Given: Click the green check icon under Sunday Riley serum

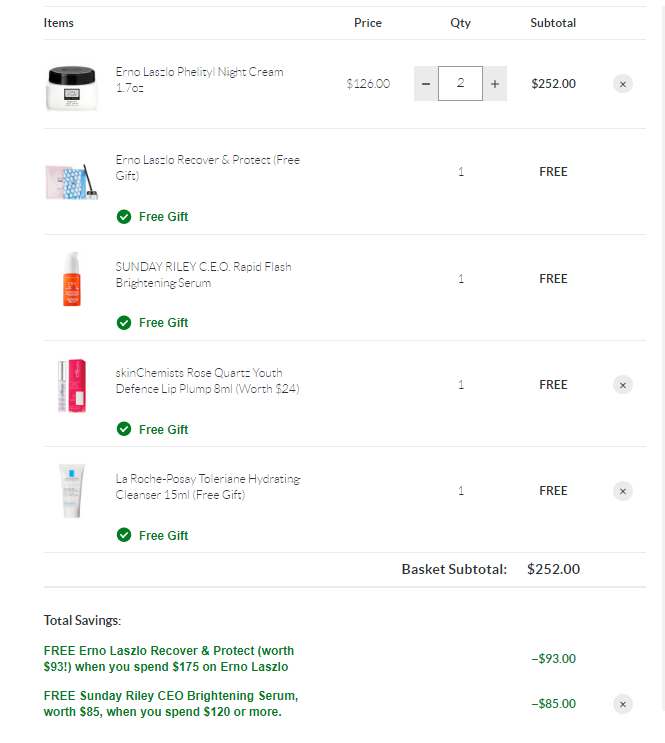Looking at the screenshot, I should point(124,323).
